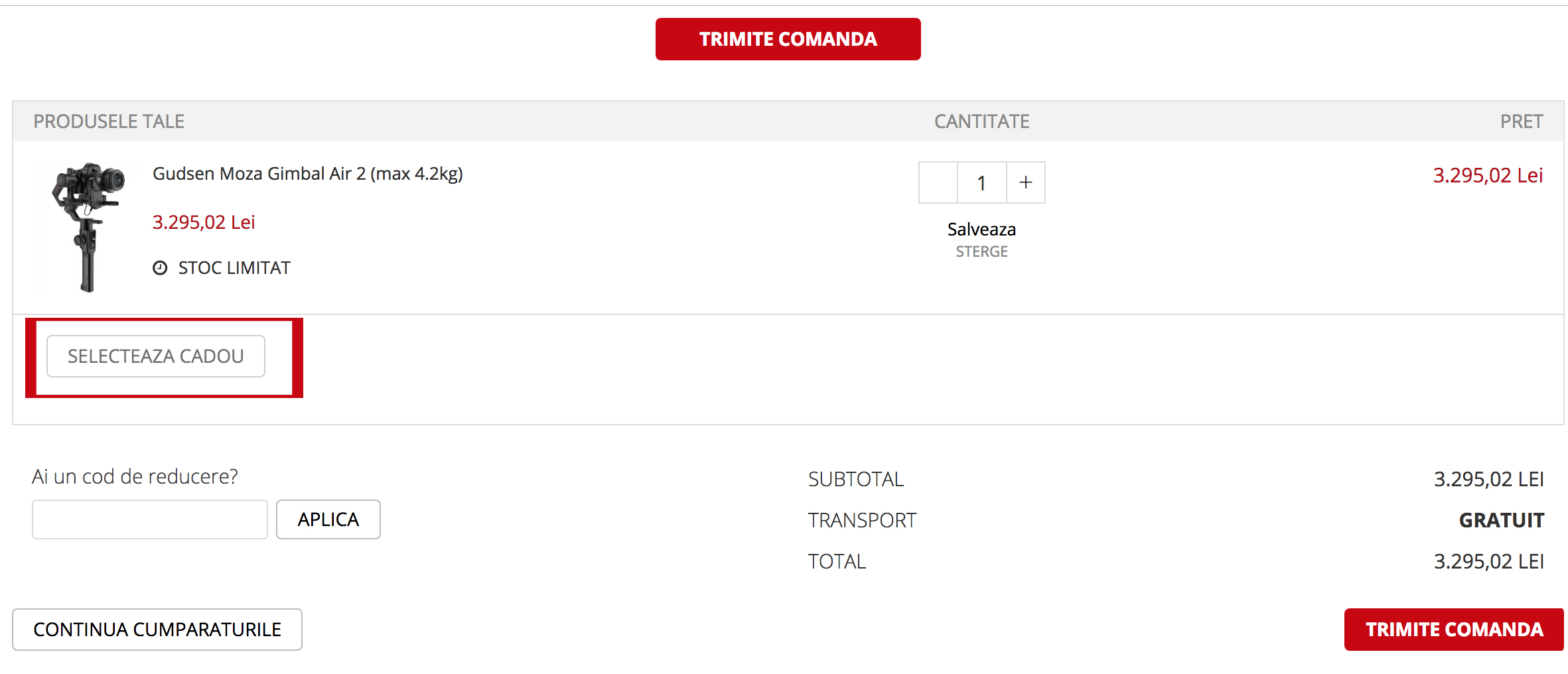Screen dimensions: 1568x674
Task: Click the SELECTEAZA CADOU button
Action: tap(156, 356)
